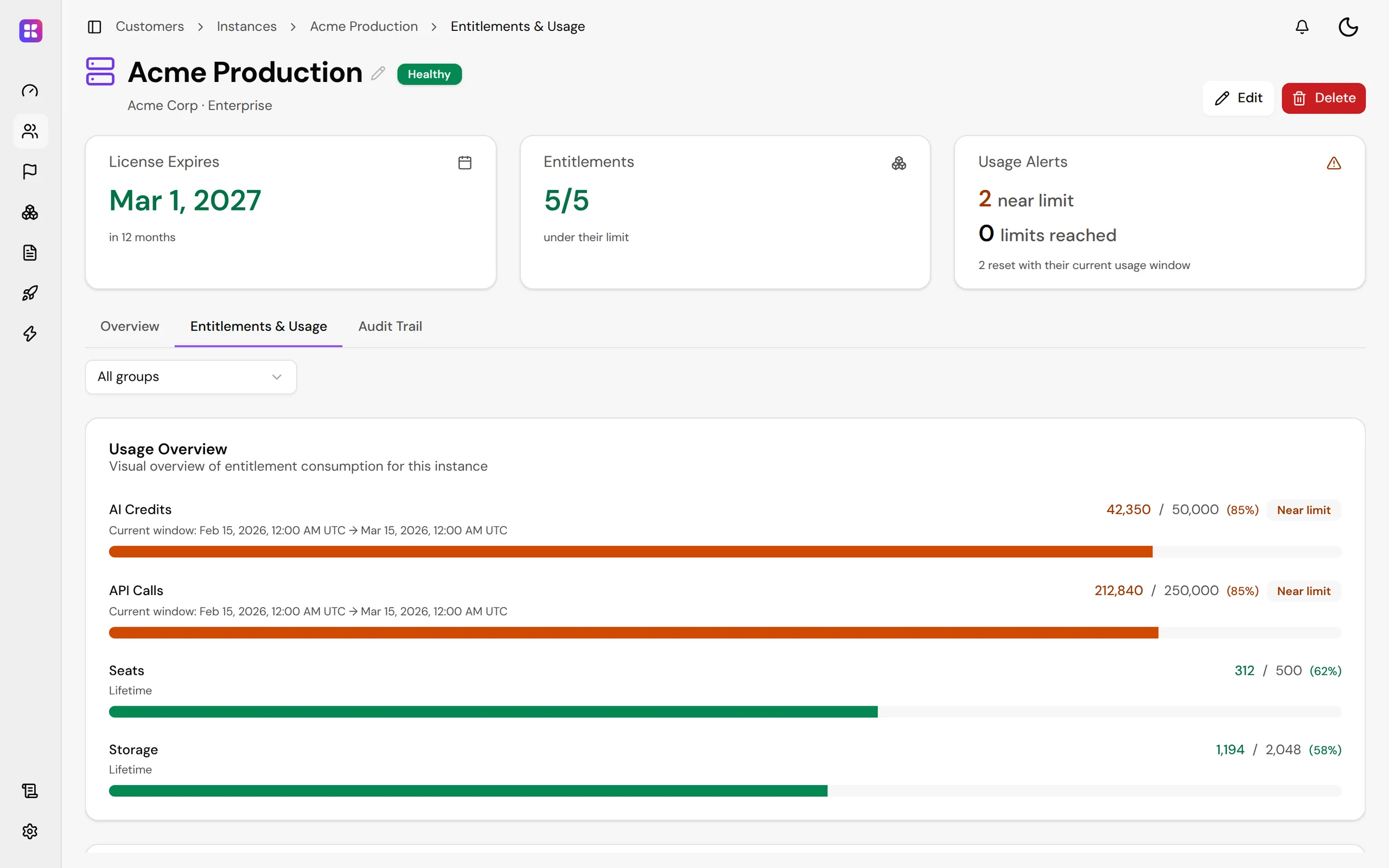
Task: Open the All groups dropdown
Action: 190,377
